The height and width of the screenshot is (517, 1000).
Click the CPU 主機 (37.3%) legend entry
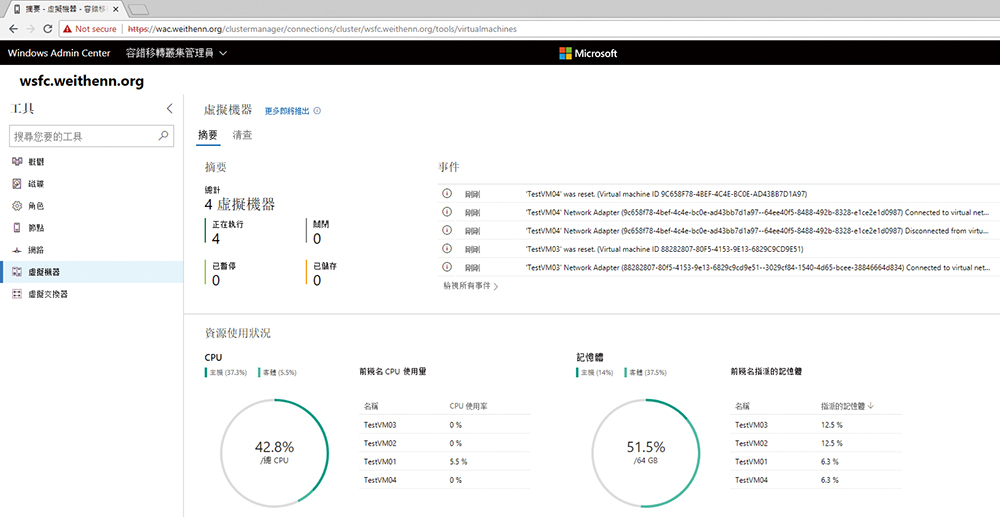tap(226, 372)
